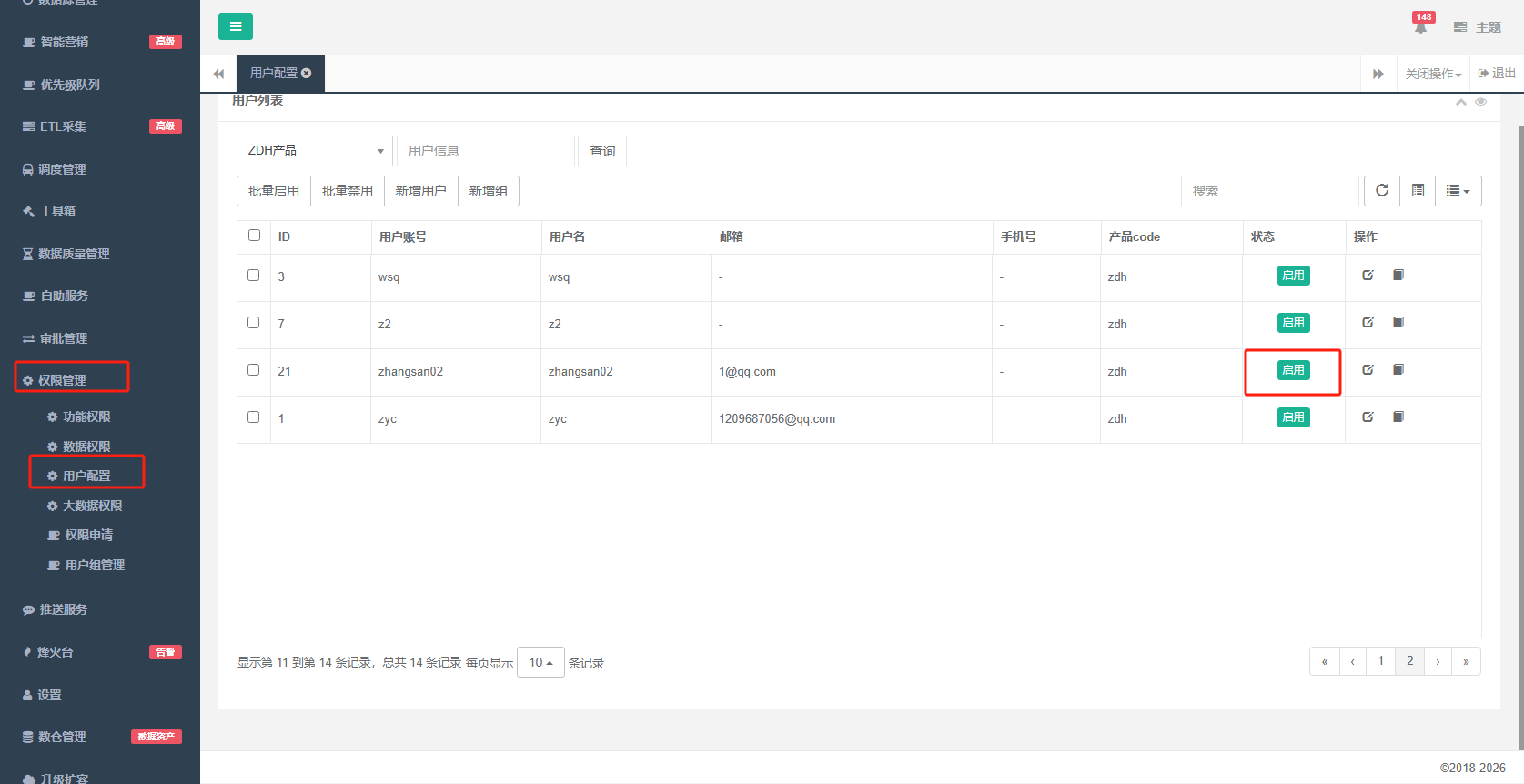
Task: Move tabs forward with the double-right arrow
Action: coord(1378,74)
